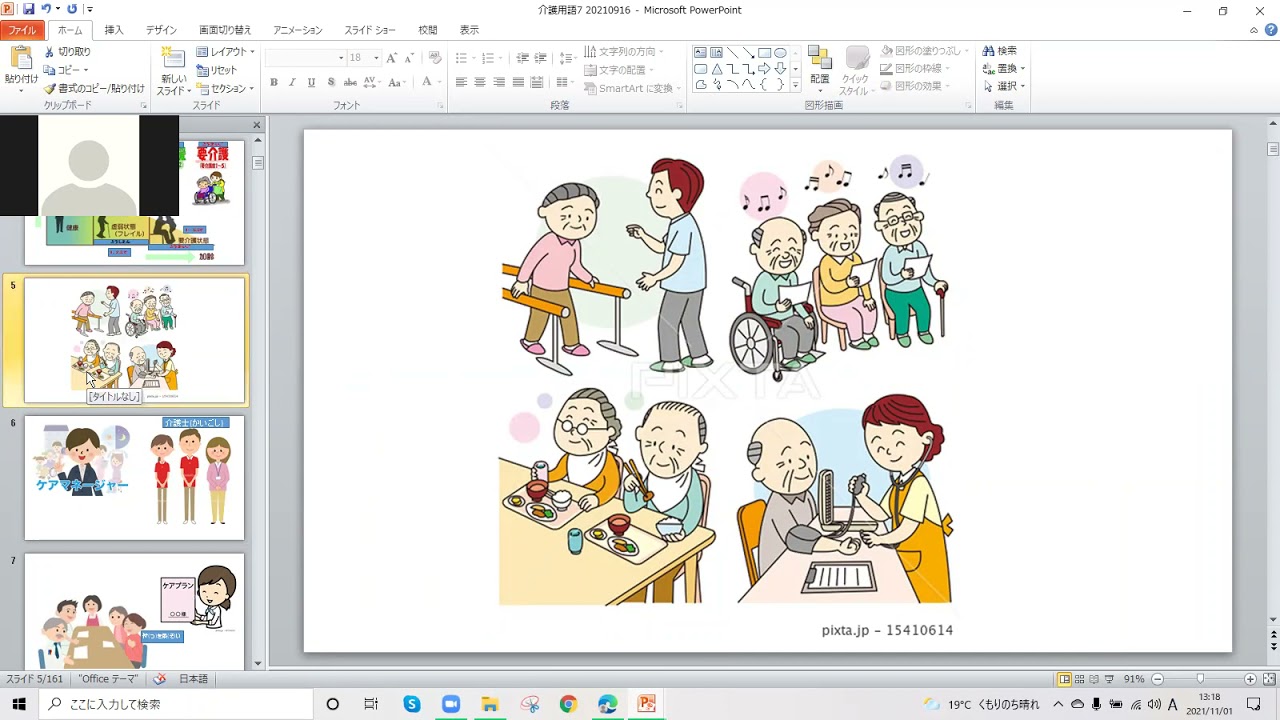This screenshot has width=1280, height=720.
Task: Center text in paragraph group
Action: coord(480,82)
